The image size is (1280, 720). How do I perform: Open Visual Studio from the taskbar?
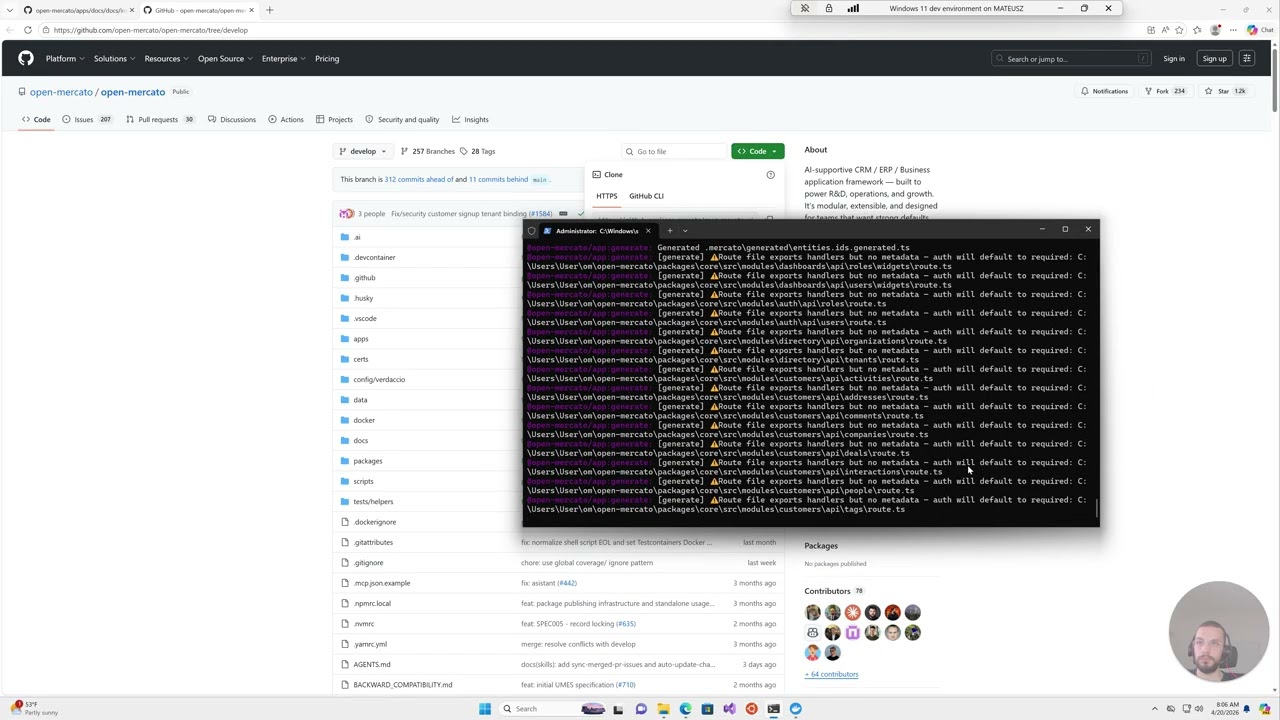click(x=729, y=709)
